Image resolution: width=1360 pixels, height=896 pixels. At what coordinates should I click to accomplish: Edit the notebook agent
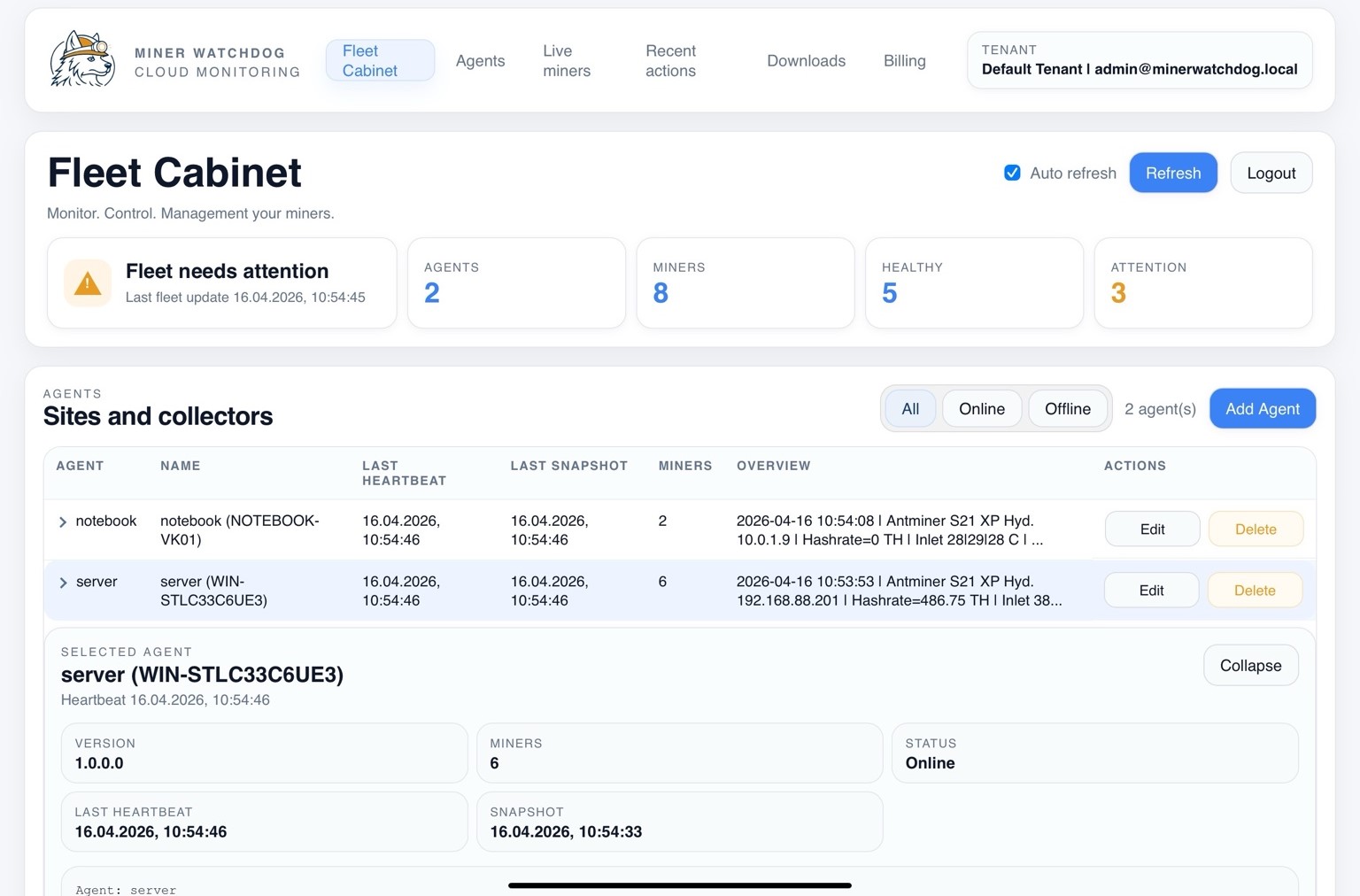(x=1152, y=529)
